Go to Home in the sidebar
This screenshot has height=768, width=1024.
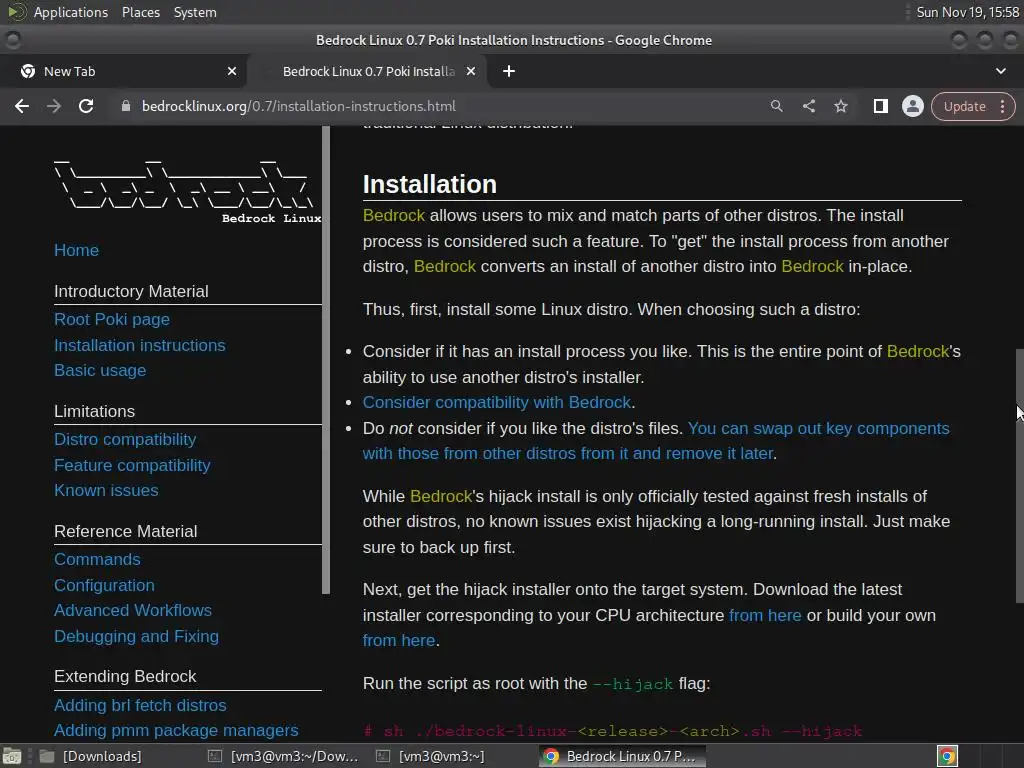click(76, 250)
